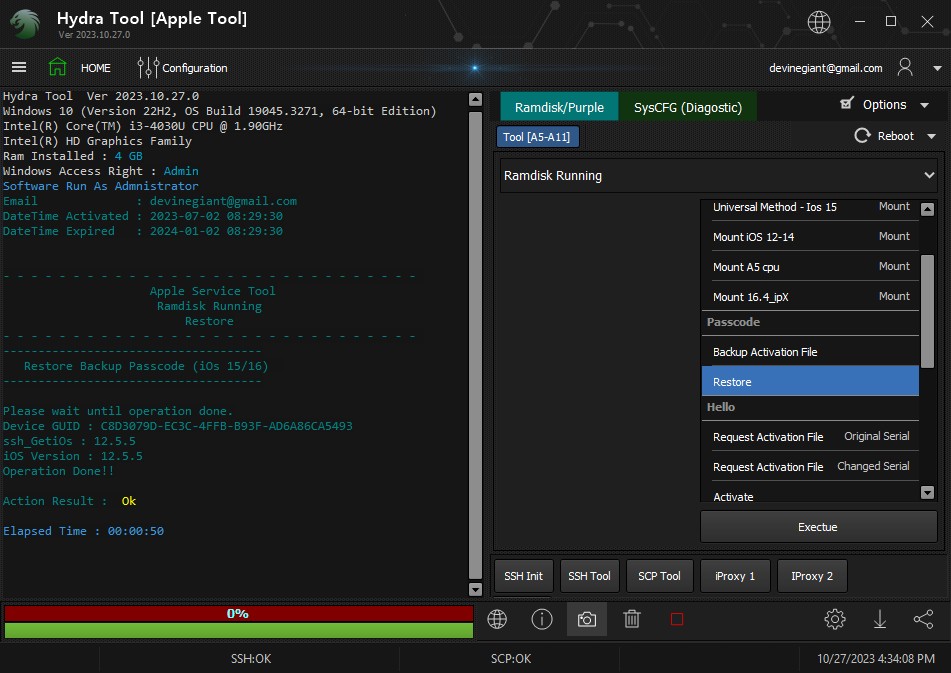The width and height of the screenshot is (951, 673).
Task: Click the globe icon in bottom toolbar
Action: (x=497, y=619)
